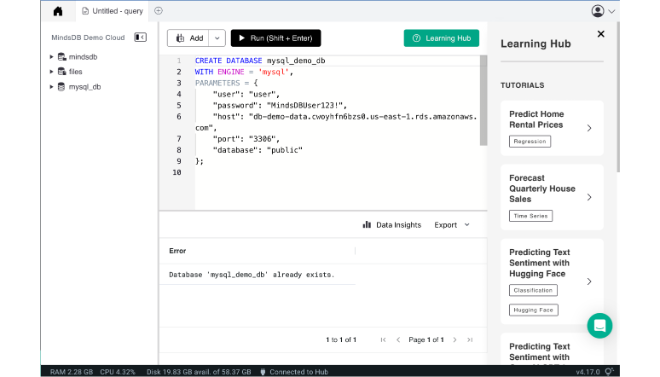Click the '1 to 1 of 1' row count
The width and height of the screenshot is (660, 377).
click(341, 340)
